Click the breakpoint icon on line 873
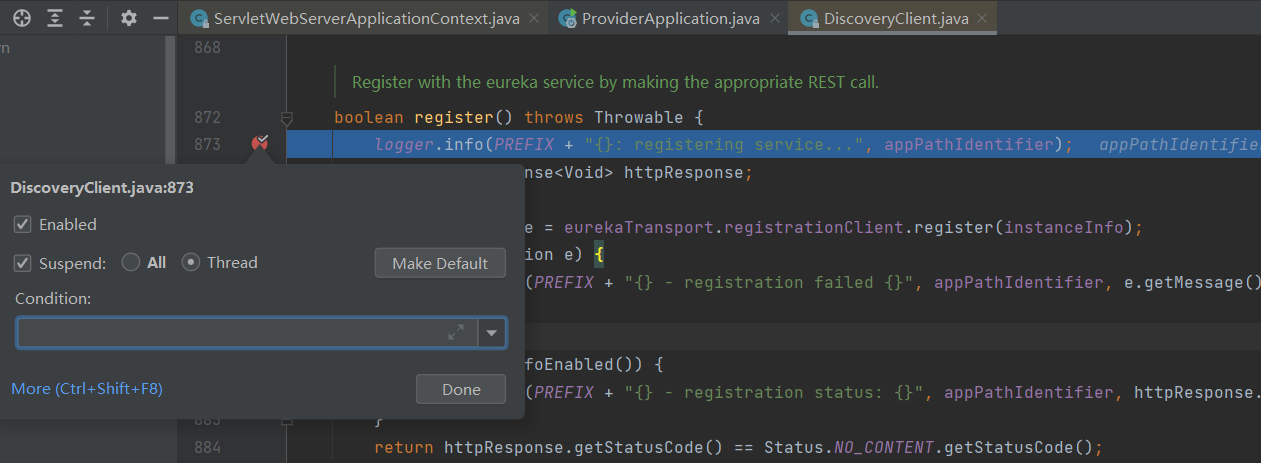 [260, 144]
